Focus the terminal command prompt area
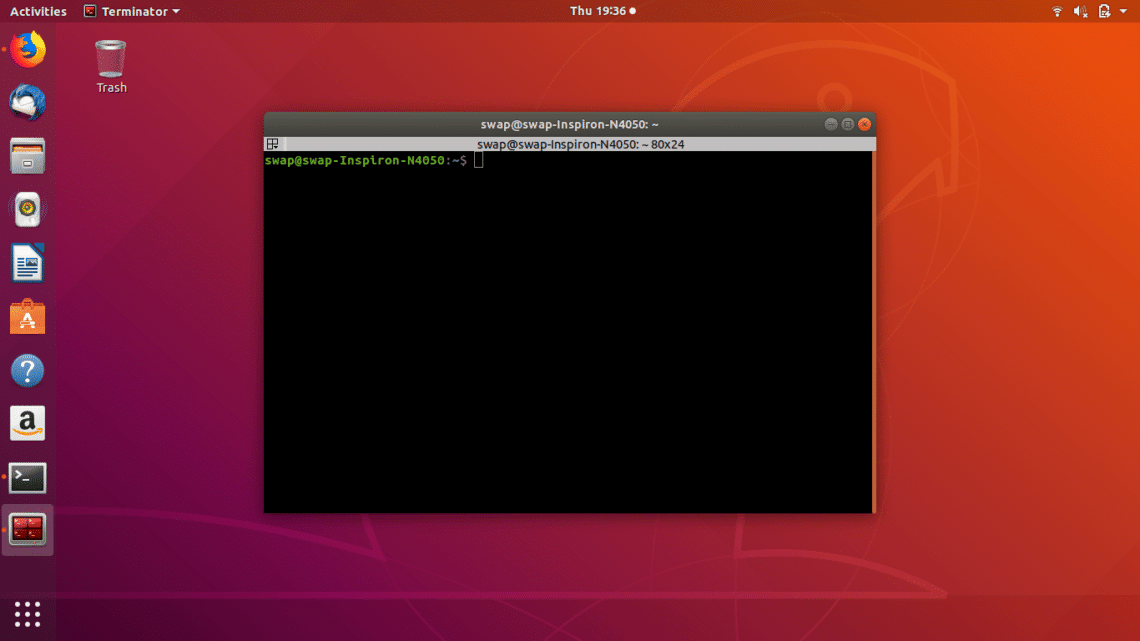This screenshot has height=641, width=1140. coord(568,330)
